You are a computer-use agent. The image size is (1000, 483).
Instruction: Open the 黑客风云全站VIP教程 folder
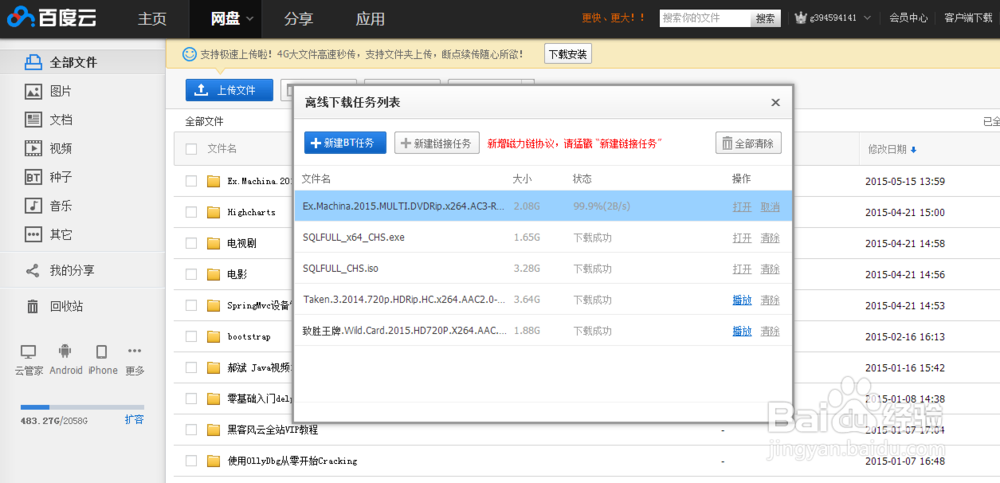272,429
